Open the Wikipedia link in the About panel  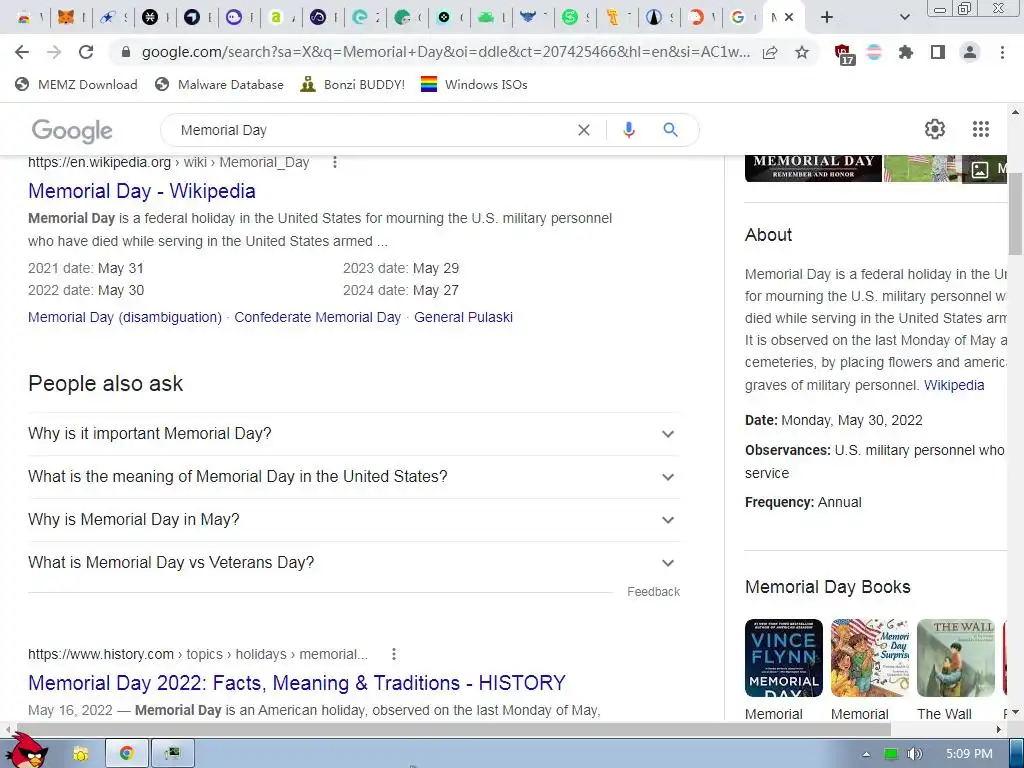pos(953,385)
